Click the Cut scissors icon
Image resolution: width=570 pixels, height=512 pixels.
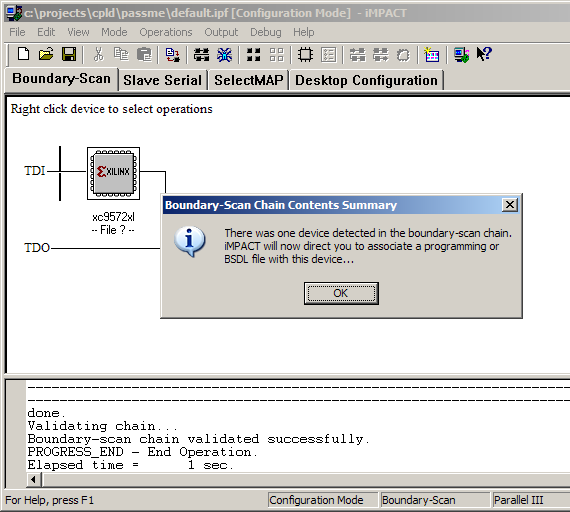[98, 55]
